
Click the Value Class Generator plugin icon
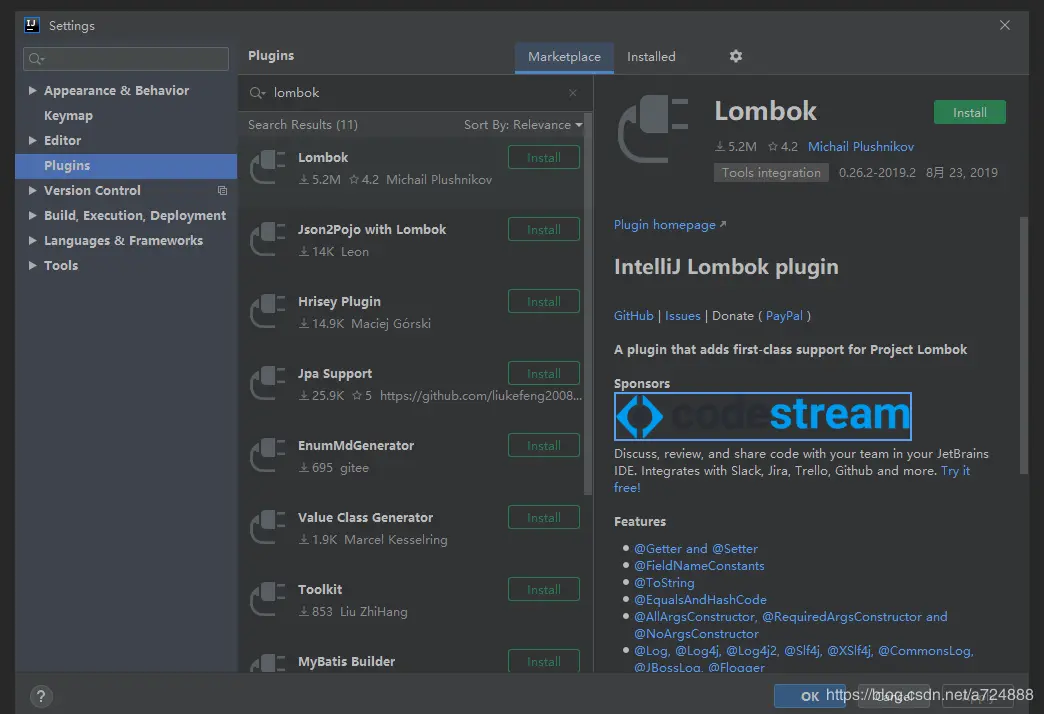(267, 528)
